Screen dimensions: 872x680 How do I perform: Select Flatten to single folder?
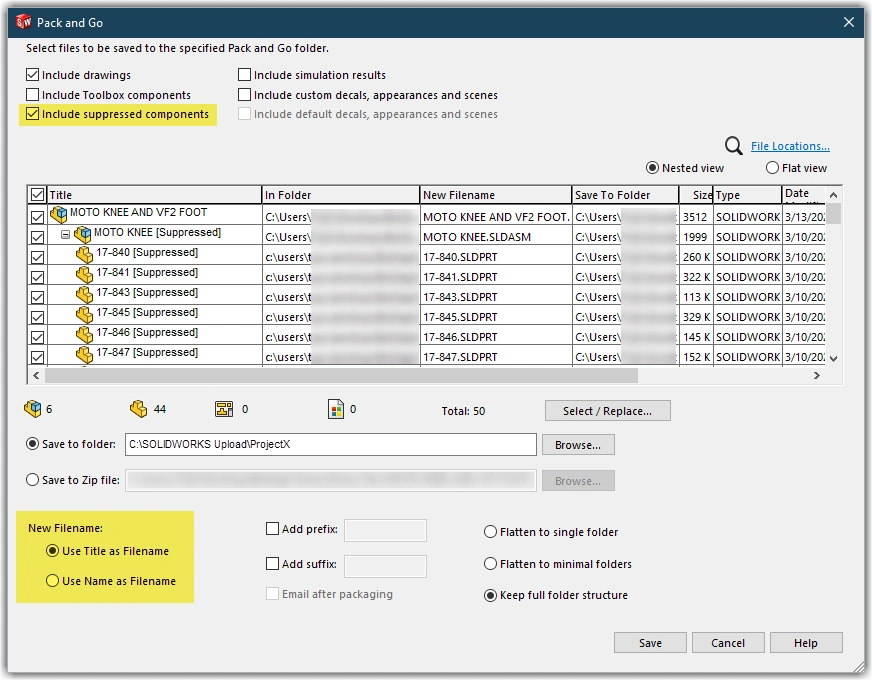point(490,532)
